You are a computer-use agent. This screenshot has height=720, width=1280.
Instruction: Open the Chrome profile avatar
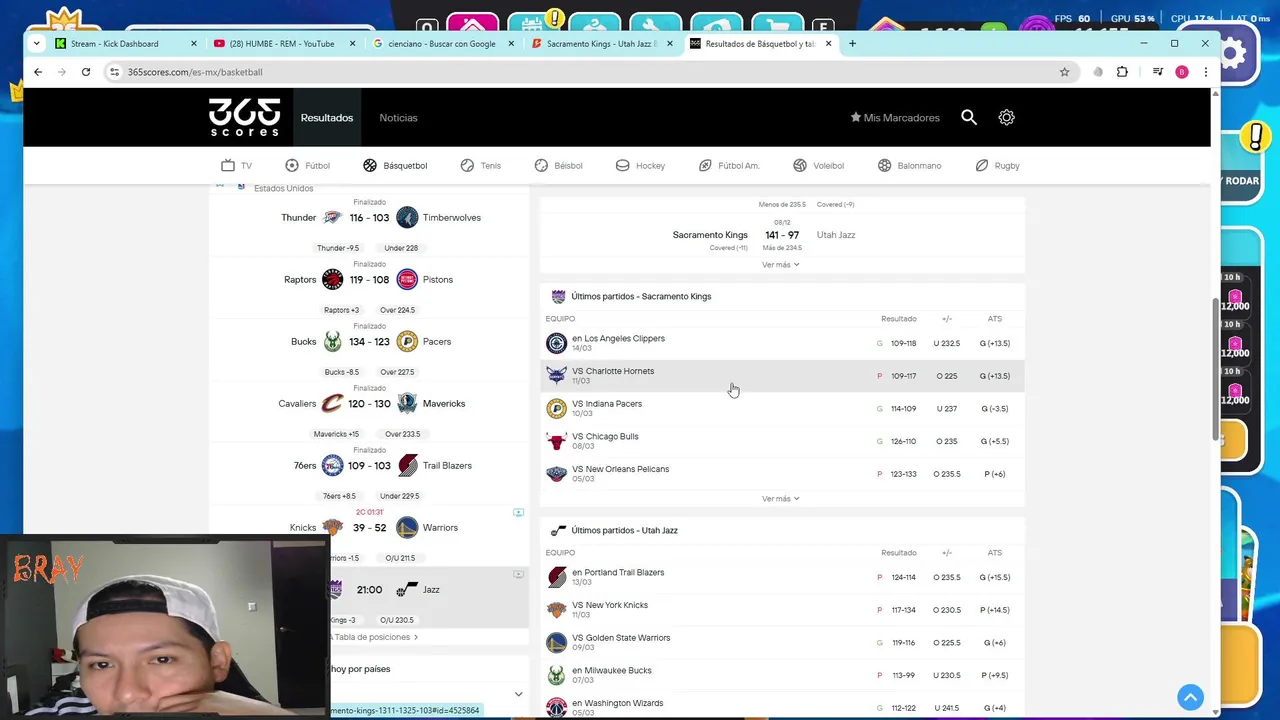click(1181, 72)
